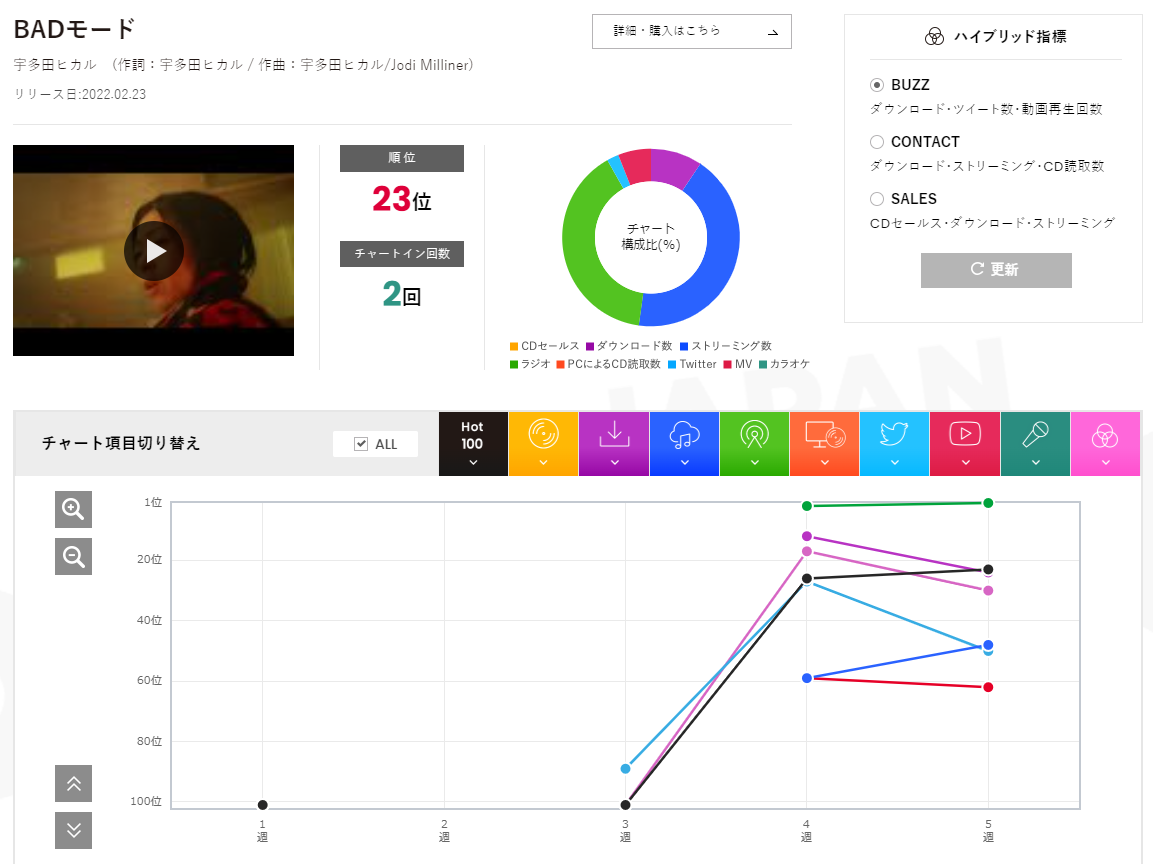Select the karaoke microphone chart icon
Screen dimensions: 1153x864
coord(1035,443)
